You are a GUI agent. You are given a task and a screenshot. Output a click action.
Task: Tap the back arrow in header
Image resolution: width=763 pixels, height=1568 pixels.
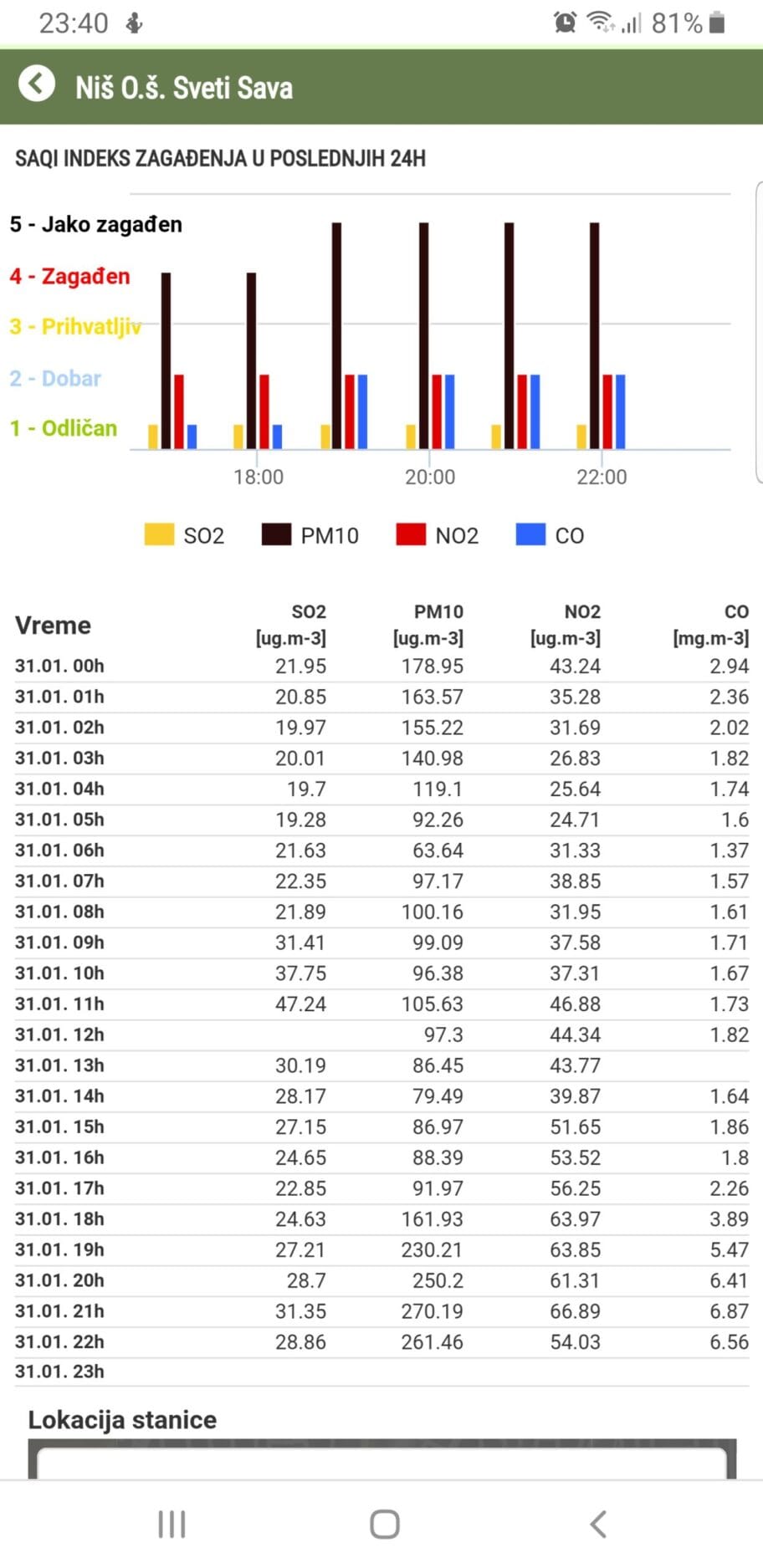pos(37,84)
